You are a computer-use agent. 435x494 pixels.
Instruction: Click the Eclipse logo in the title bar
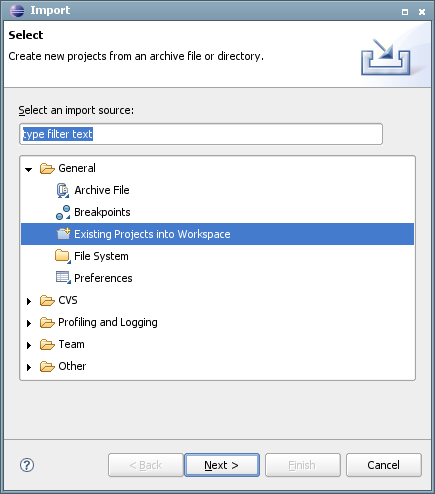click(17, 10)
